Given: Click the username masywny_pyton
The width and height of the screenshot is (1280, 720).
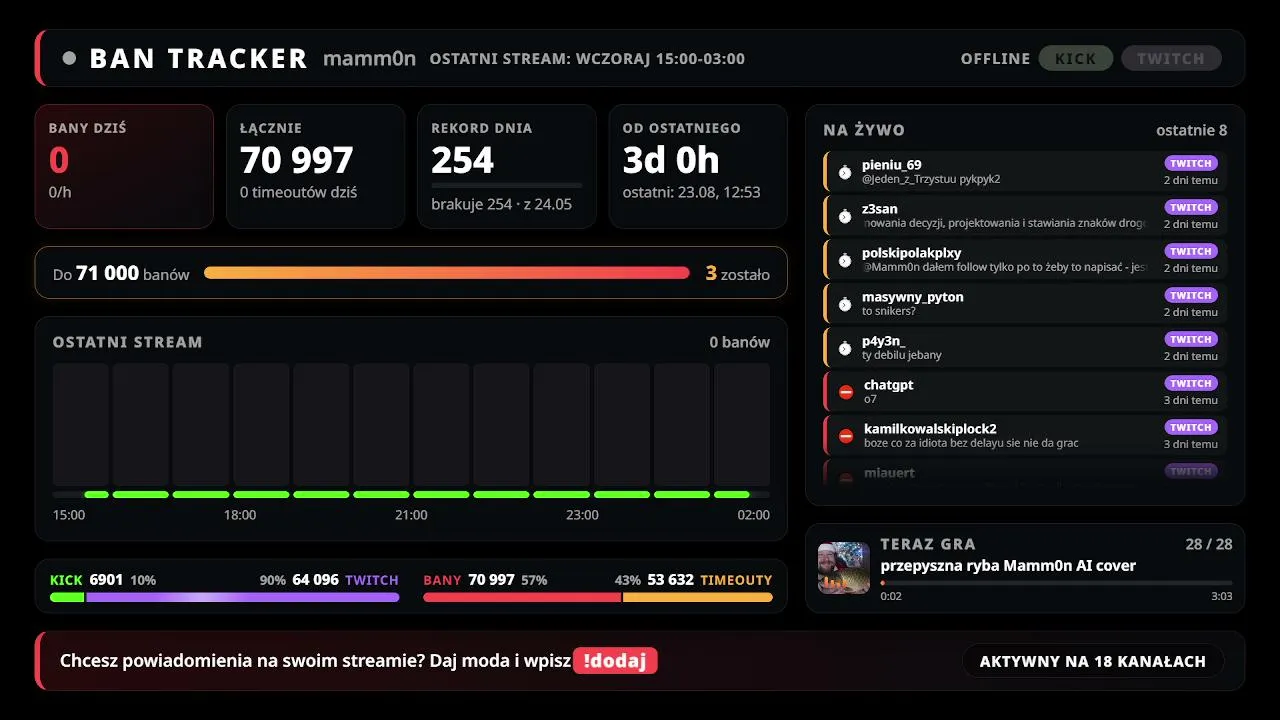Looking at the screenshot, I should 913,297.
